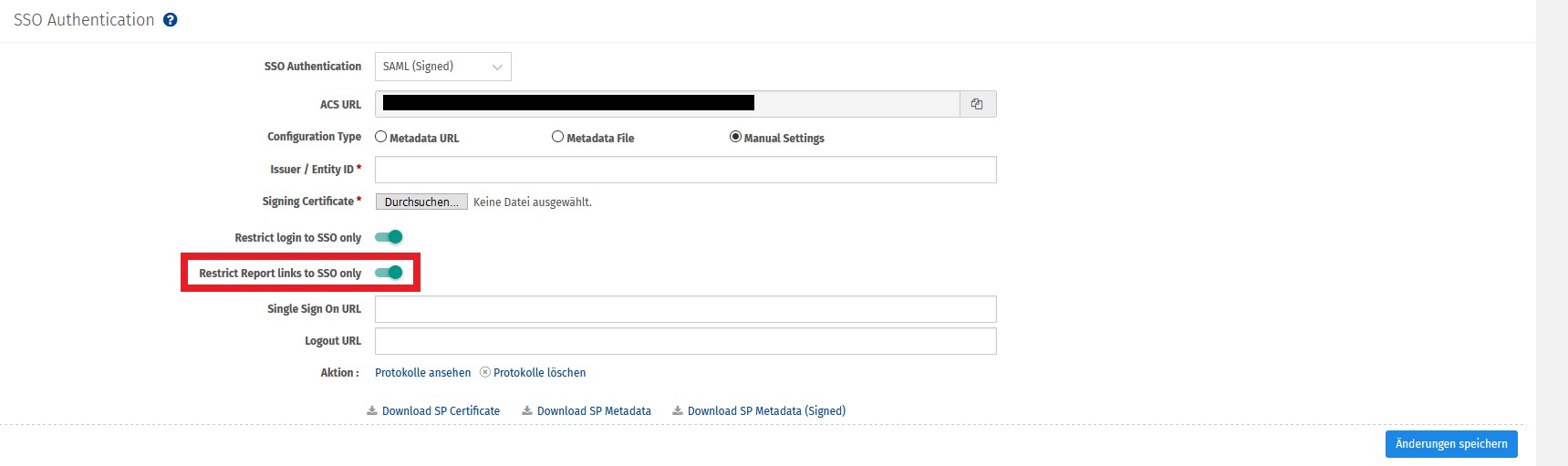Image resolution: width=1568 pixels, height=466 pixels.
Task: Open the Protokolle ansehen link
Action: click(x=422, y=373)
